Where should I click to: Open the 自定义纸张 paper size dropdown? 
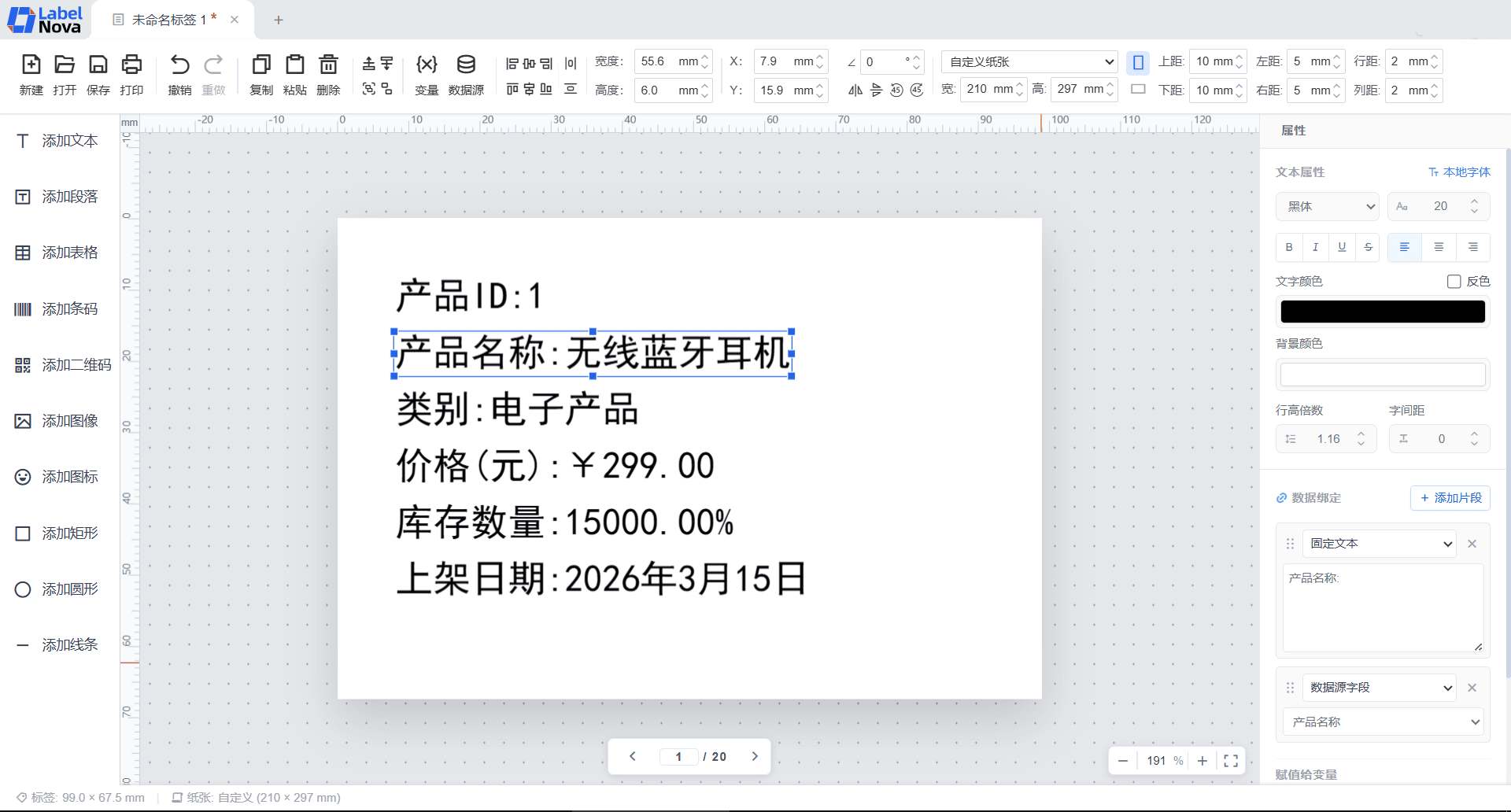tap(1029, 61)
